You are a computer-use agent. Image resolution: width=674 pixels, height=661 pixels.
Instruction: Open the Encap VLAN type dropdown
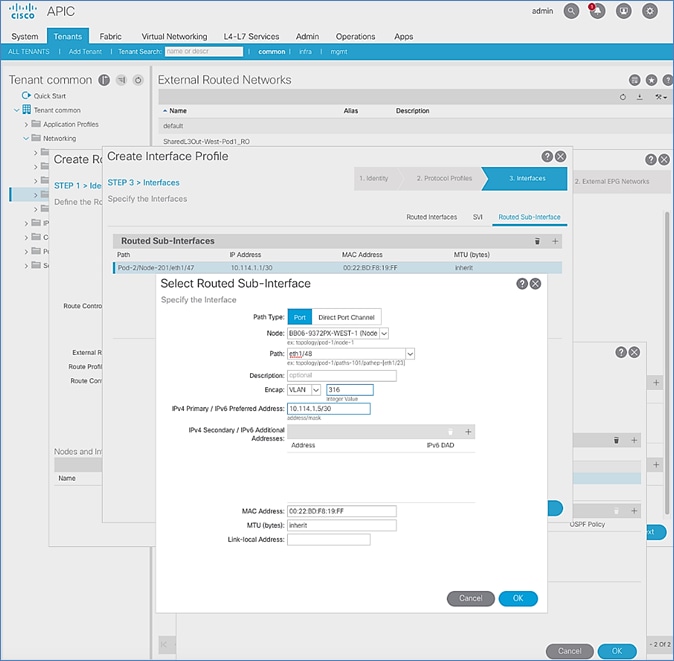point(316,390)
